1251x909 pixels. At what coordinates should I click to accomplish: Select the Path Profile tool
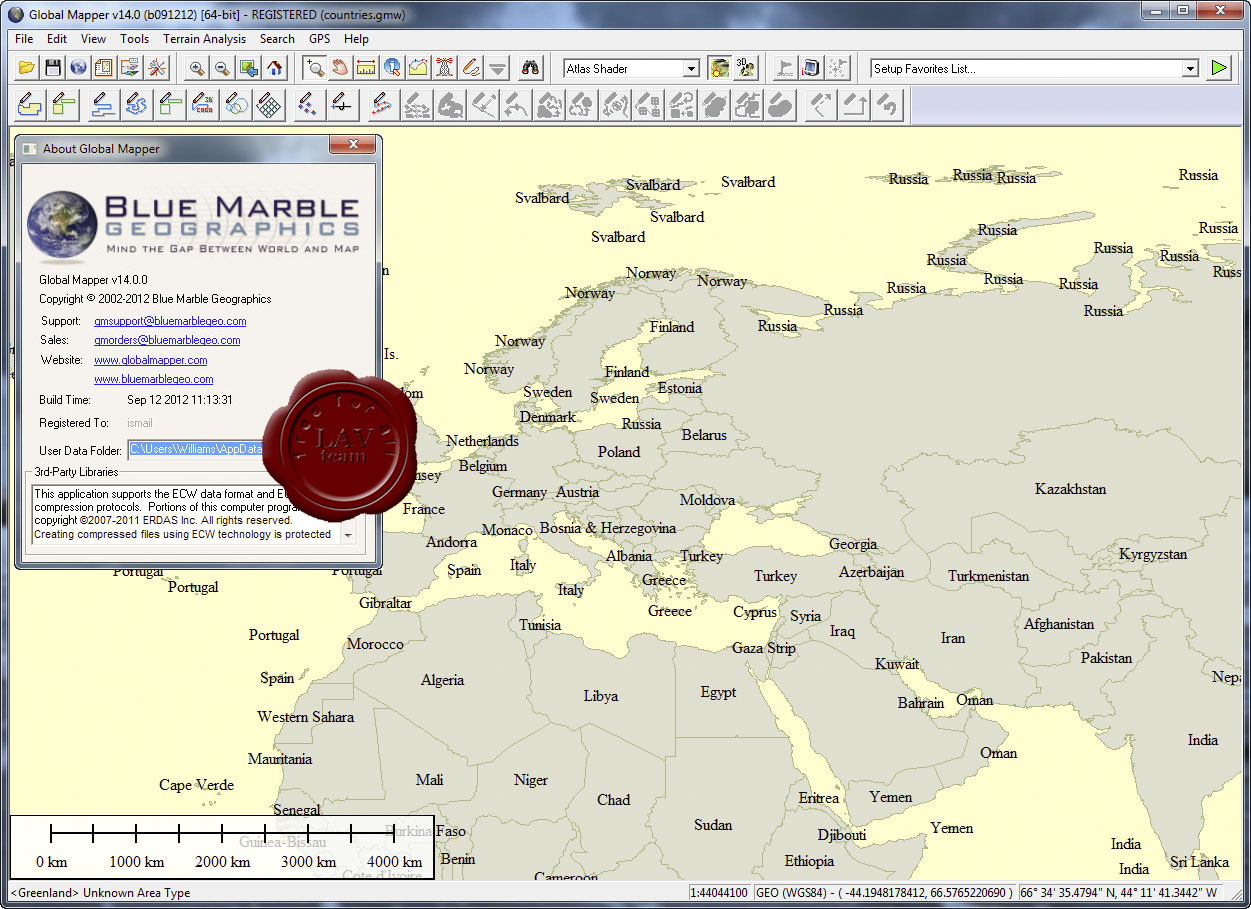[419, 69]
